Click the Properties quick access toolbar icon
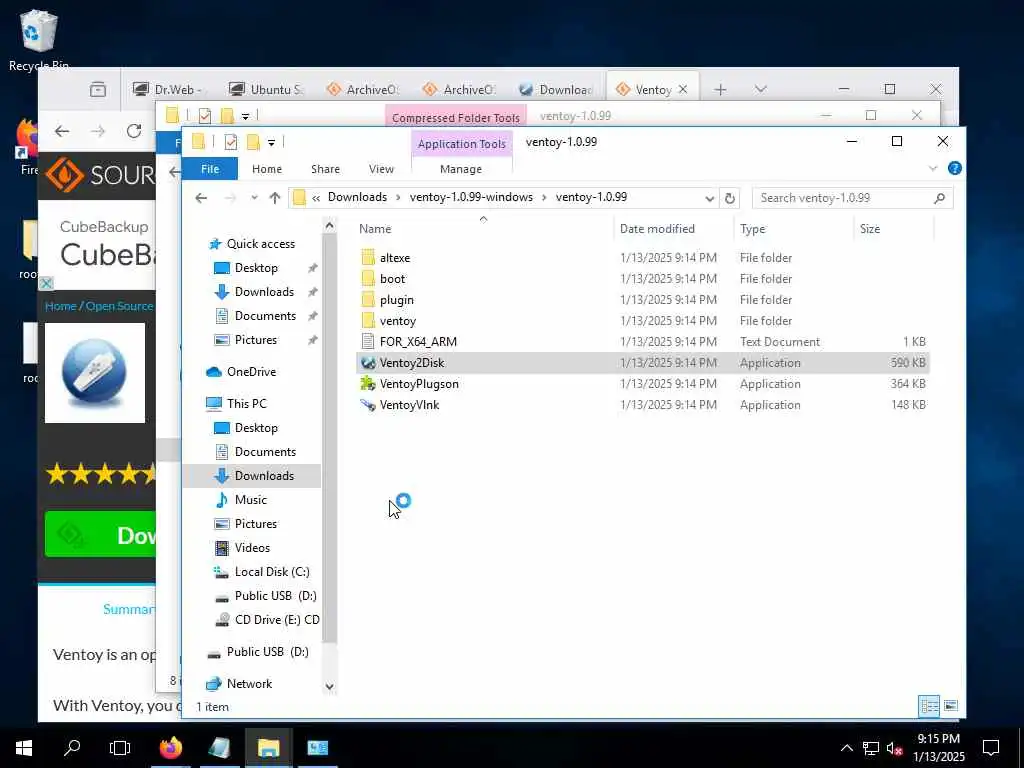Screen dimensions: 1024x768 231,142
